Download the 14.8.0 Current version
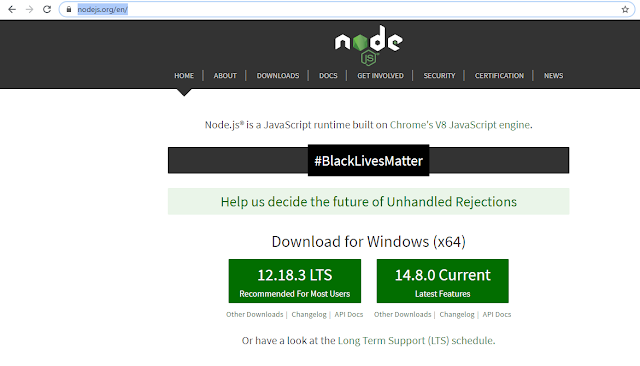 pos(442,281)
